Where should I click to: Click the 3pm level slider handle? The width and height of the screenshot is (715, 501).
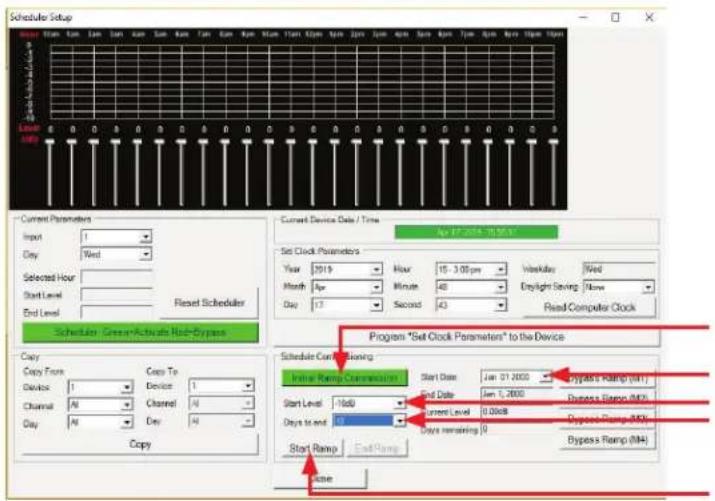378,143
